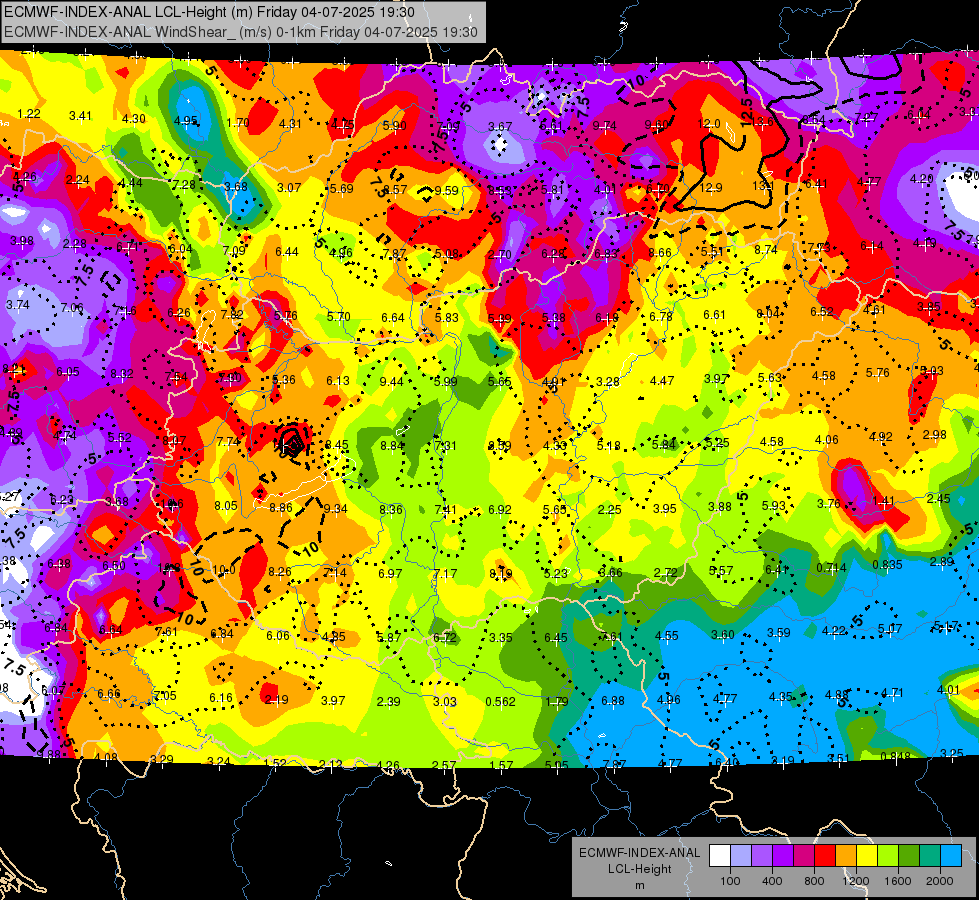Viewport: 979px width, 900px height.
Task: Click the teal legend color swatch
Action: click(930, 856)
